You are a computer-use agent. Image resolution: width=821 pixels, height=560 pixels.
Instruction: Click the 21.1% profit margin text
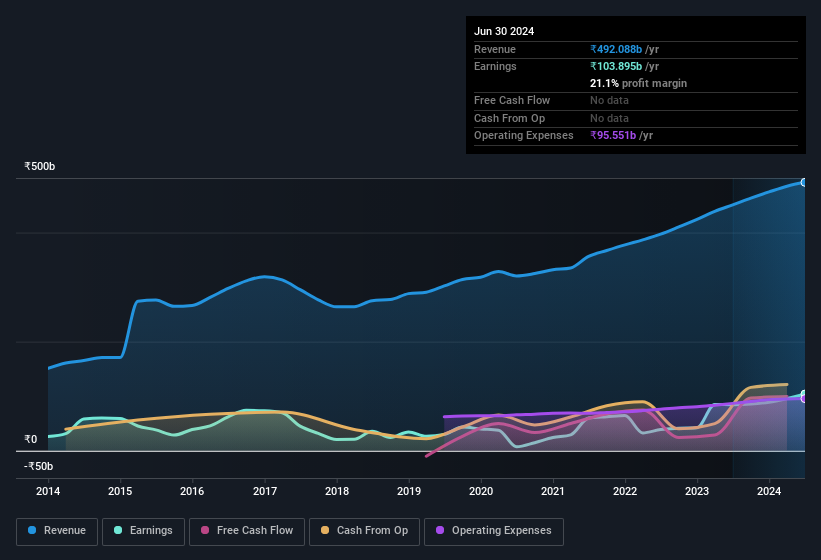coord(638,83)
